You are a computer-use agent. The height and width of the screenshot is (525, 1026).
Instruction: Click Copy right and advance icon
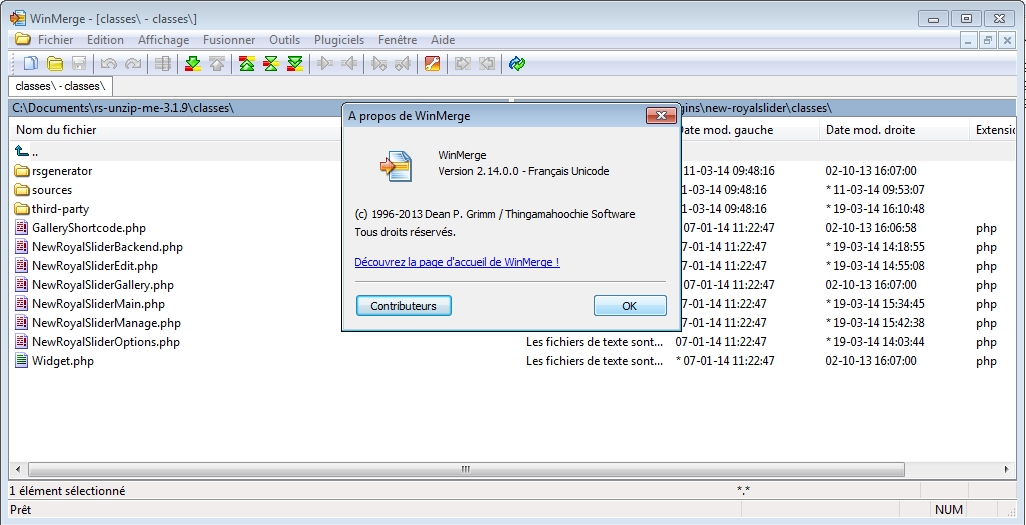coord(379,63)
